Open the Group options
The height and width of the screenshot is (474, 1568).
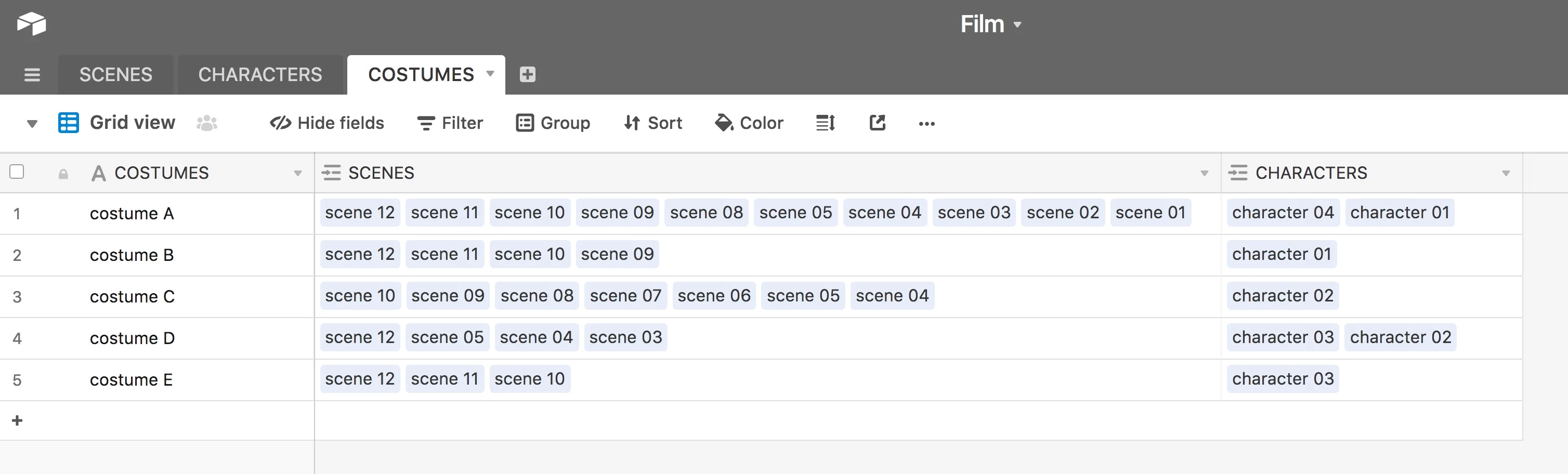(x=553, y=123)
